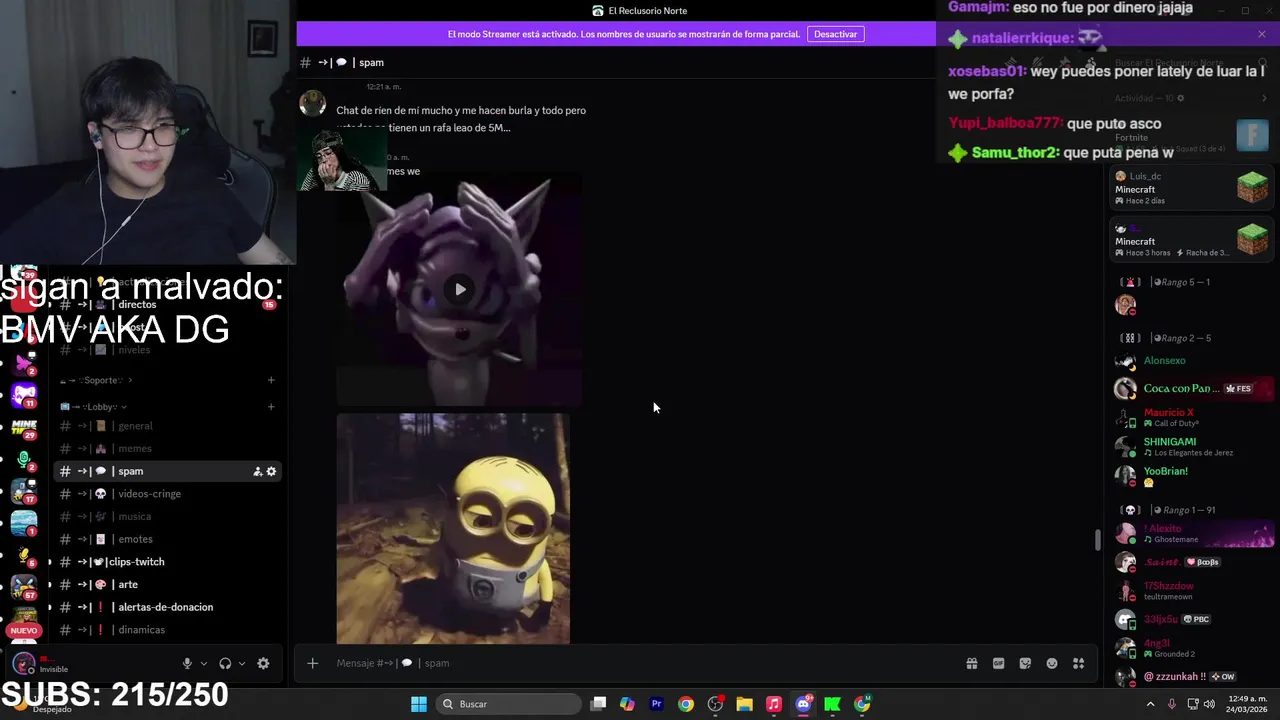Viewport: 1280px width, 720px height.
Task: Open Kick app from taskbar
Action: [832, 704]
